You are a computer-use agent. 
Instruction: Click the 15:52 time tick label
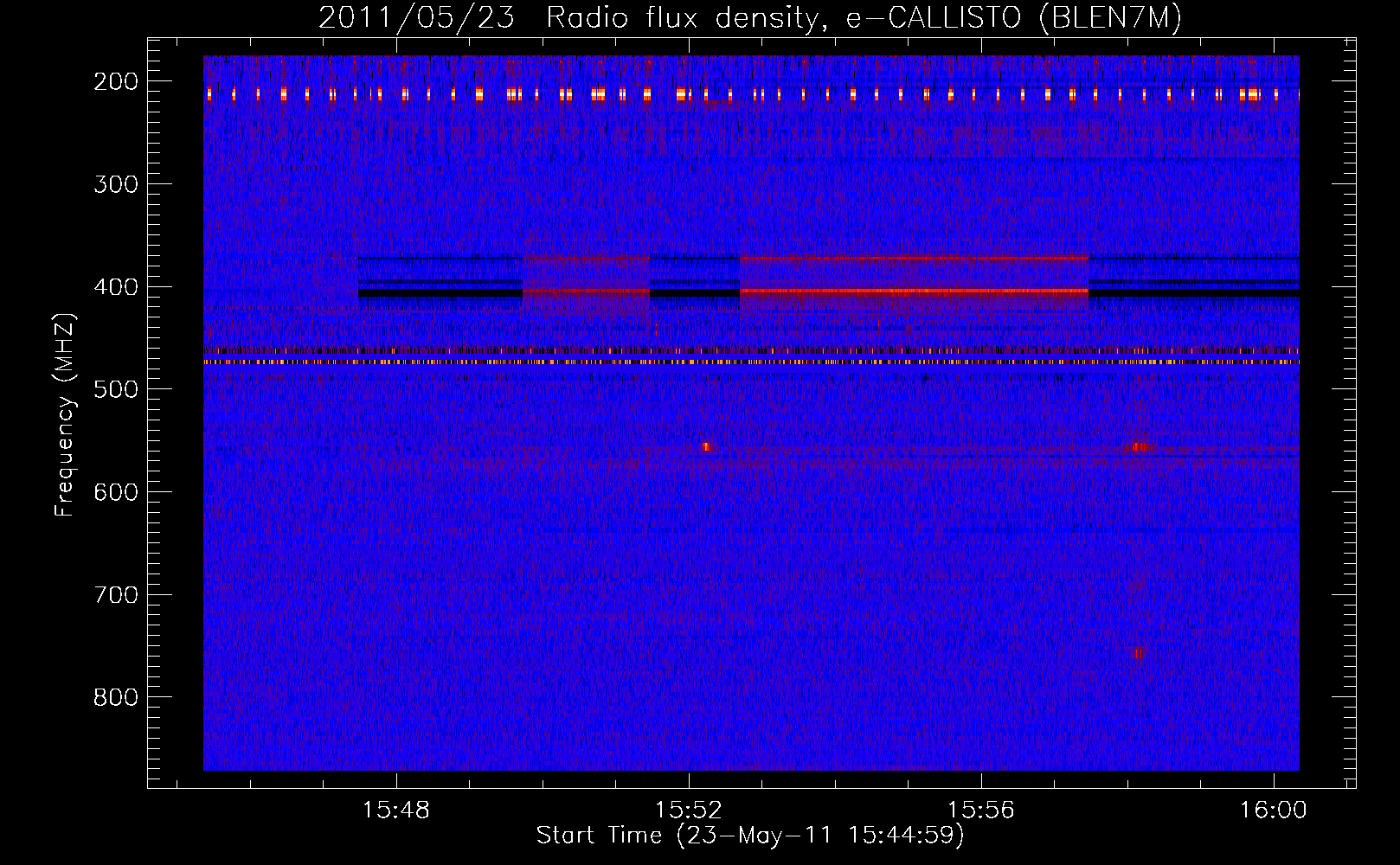[689, 810]
